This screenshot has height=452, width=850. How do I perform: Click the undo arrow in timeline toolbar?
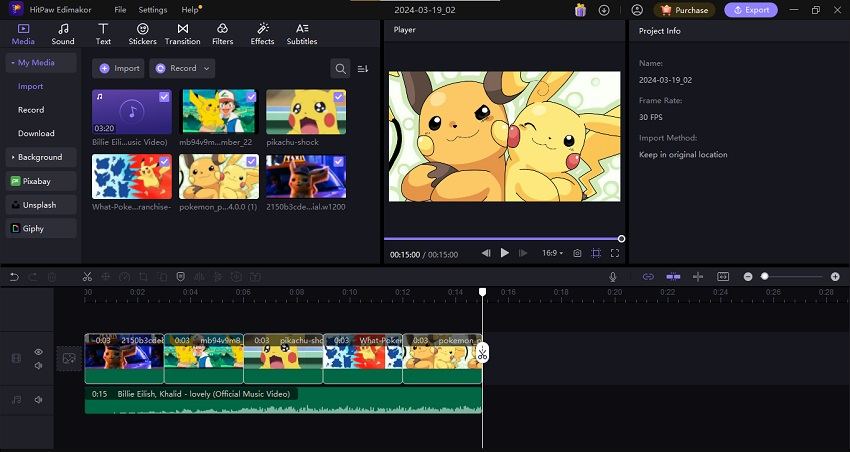14,276
